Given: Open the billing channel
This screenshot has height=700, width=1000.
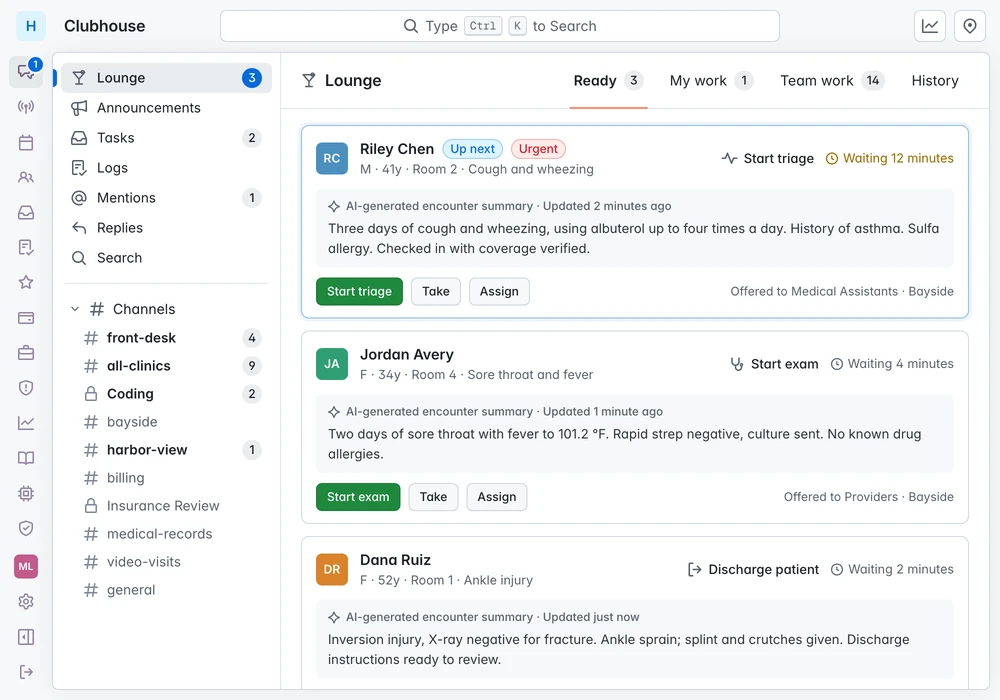Looking at the screenshot, I should (x=172, y=478).
